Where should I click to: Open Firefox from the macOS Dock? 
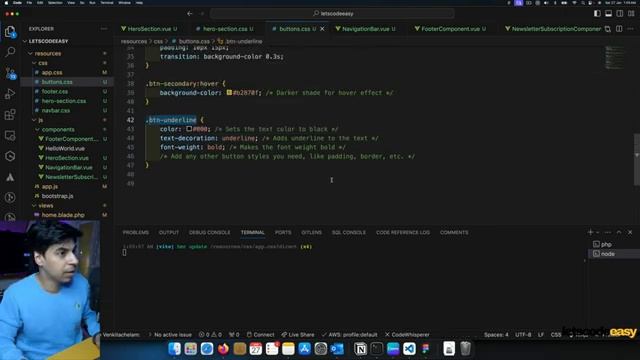click(x=223, y=349)
